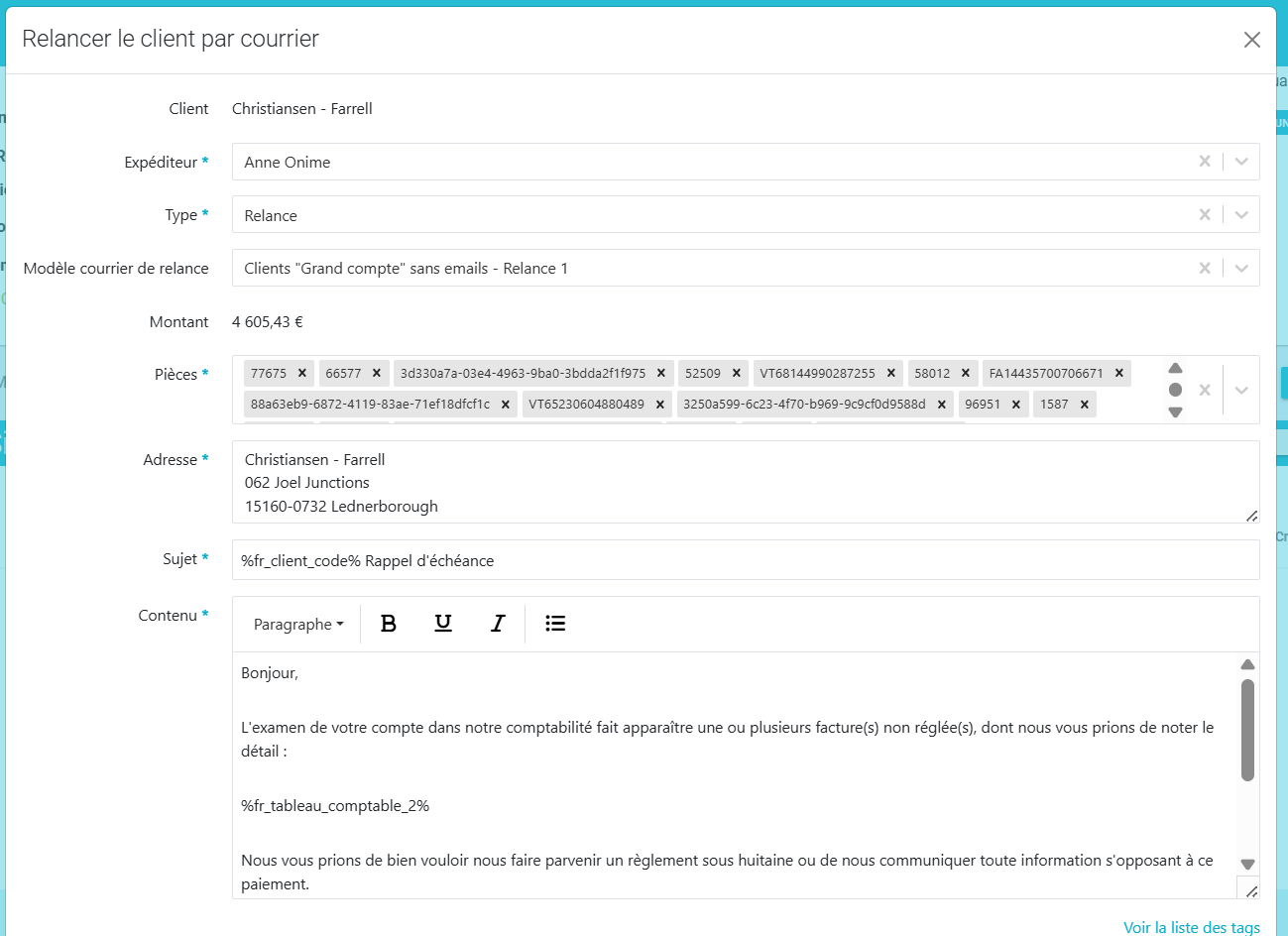The height and width of the screenshot is (936, 1288).
Task: Click the resize handle of the Contenu editor
Action: (x=1251, y=891)
